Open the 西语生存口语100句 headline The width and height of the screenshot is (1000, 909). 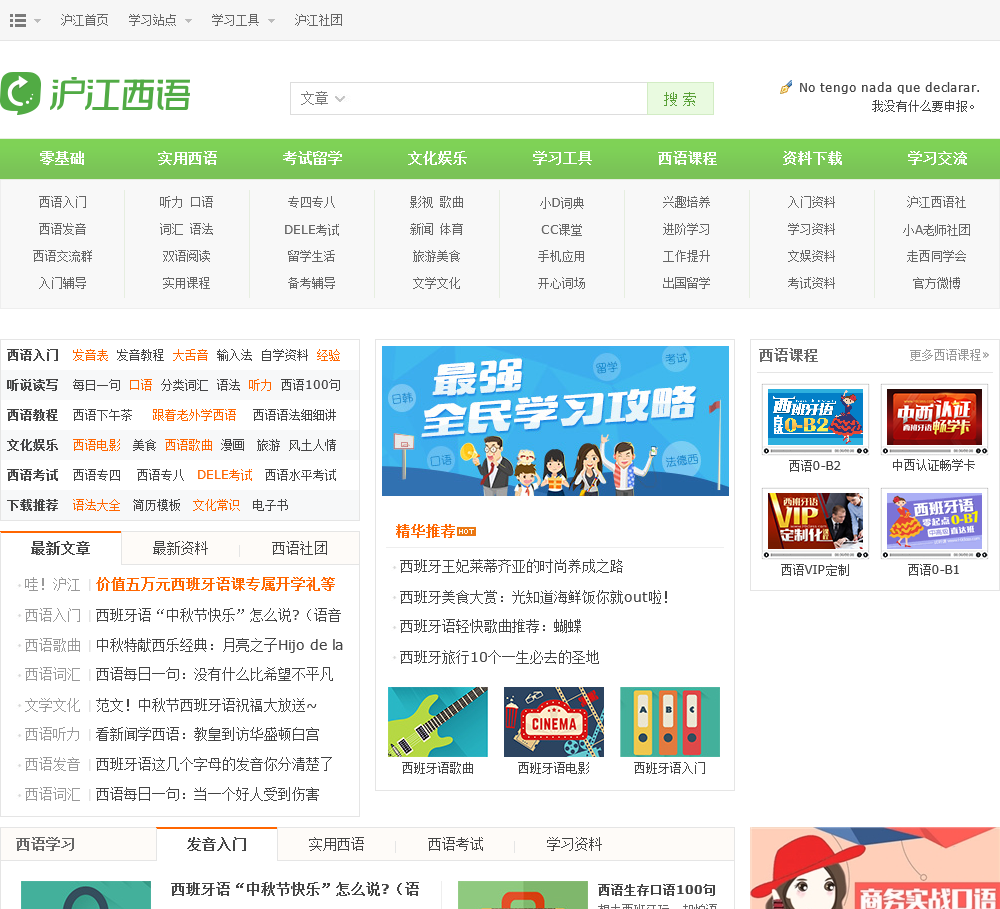pyautogui.click(x=656, y=890)
